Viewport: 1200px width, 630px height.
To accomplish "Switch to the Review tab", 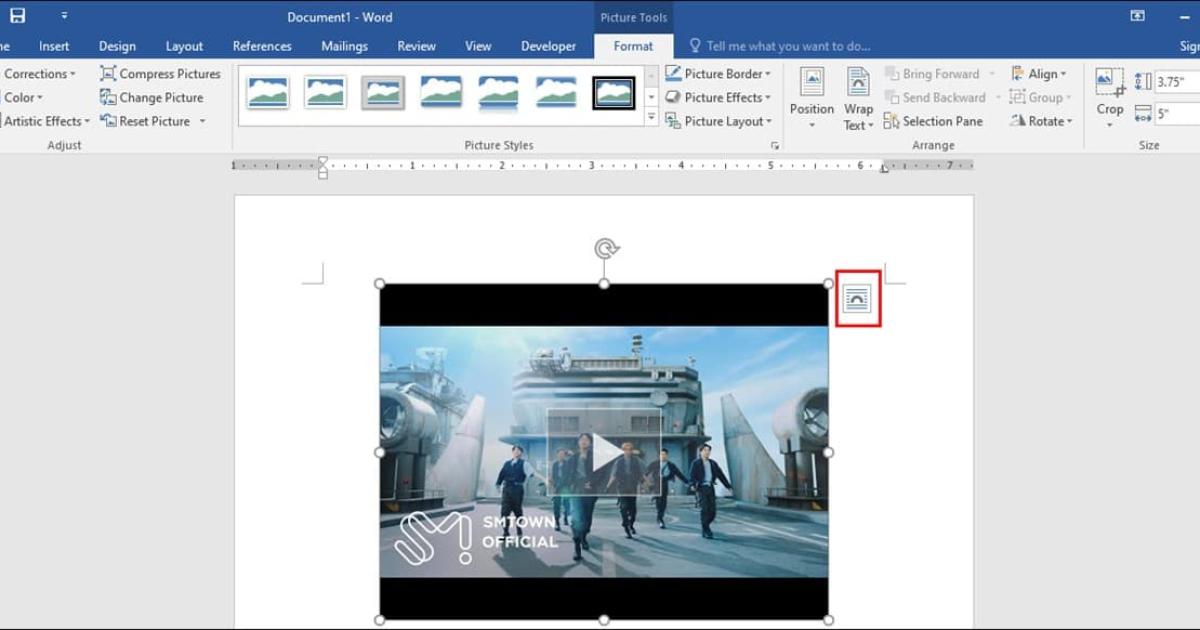I will tap(416, 46).
